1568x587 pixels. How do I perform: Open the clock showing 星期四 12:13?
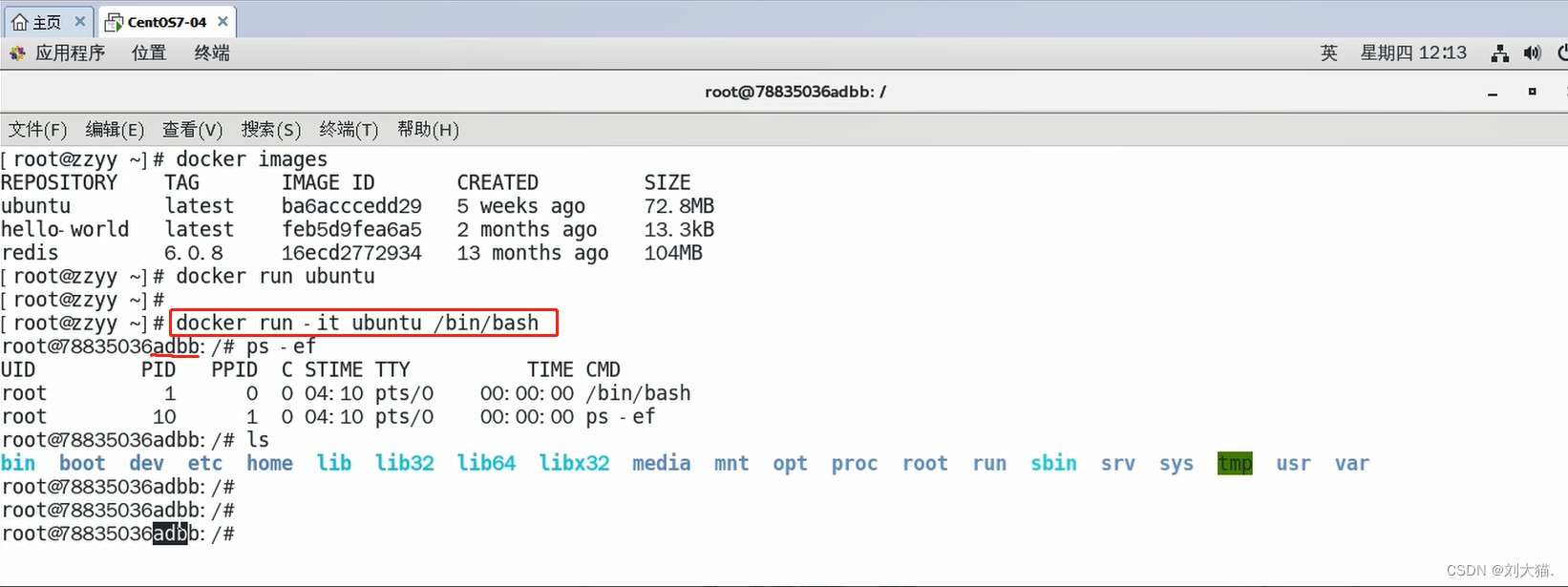click(1413, 52)
